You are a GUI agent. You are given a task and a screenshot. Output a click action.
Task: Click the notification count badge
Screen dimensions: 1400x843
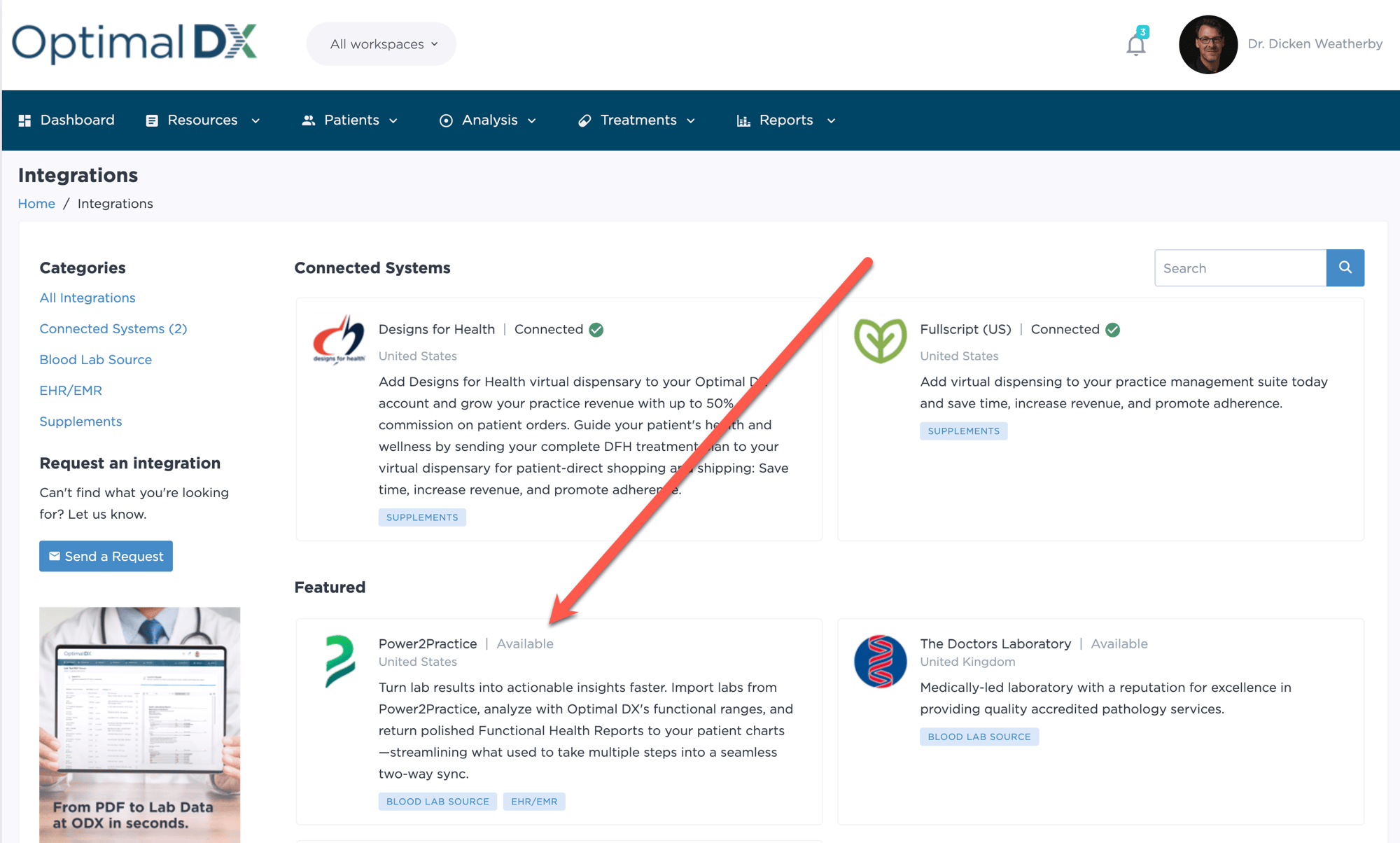point(1142,32)
